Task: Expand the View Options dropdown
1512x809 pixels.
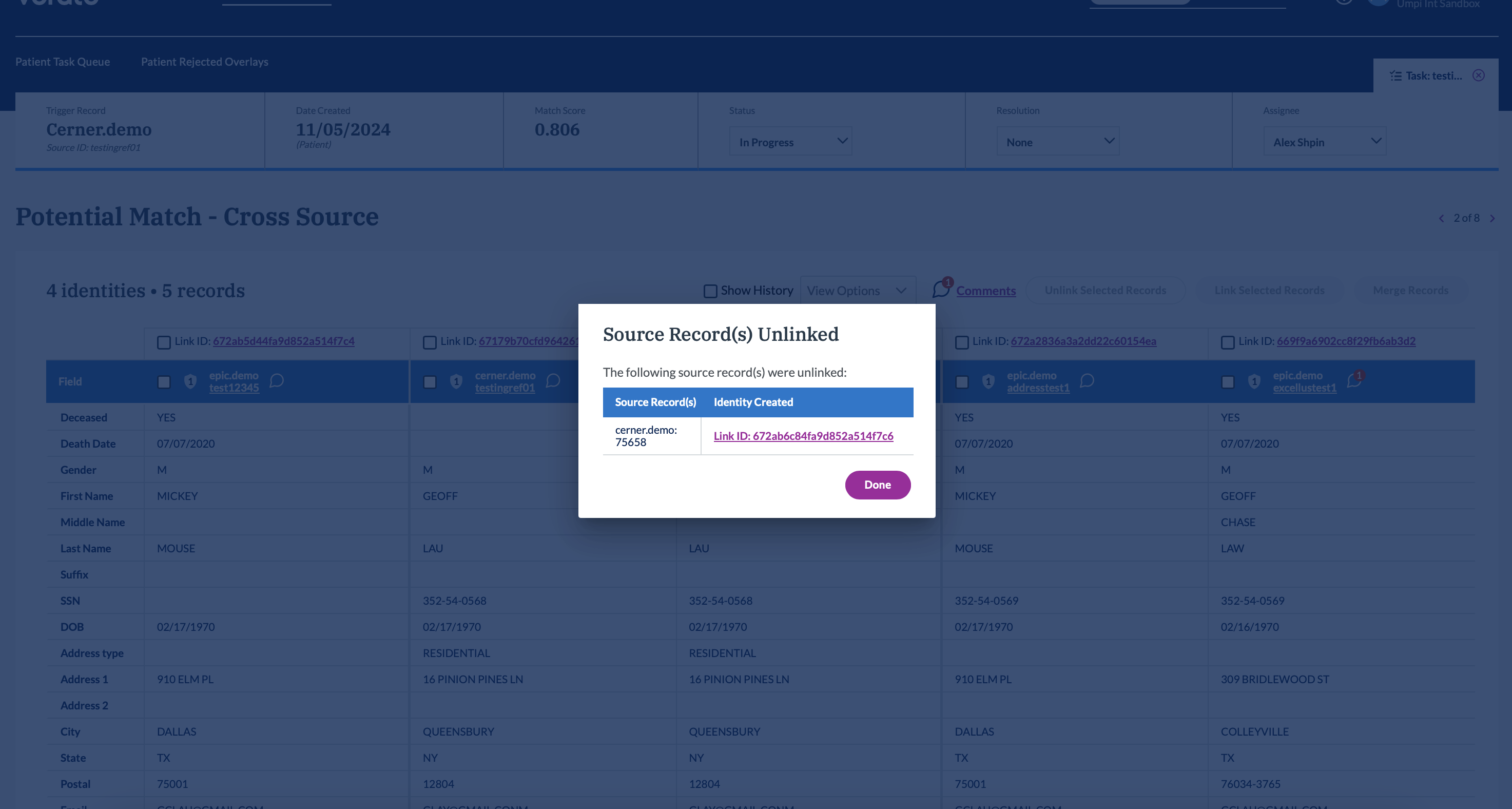Action: click(857, 291)
